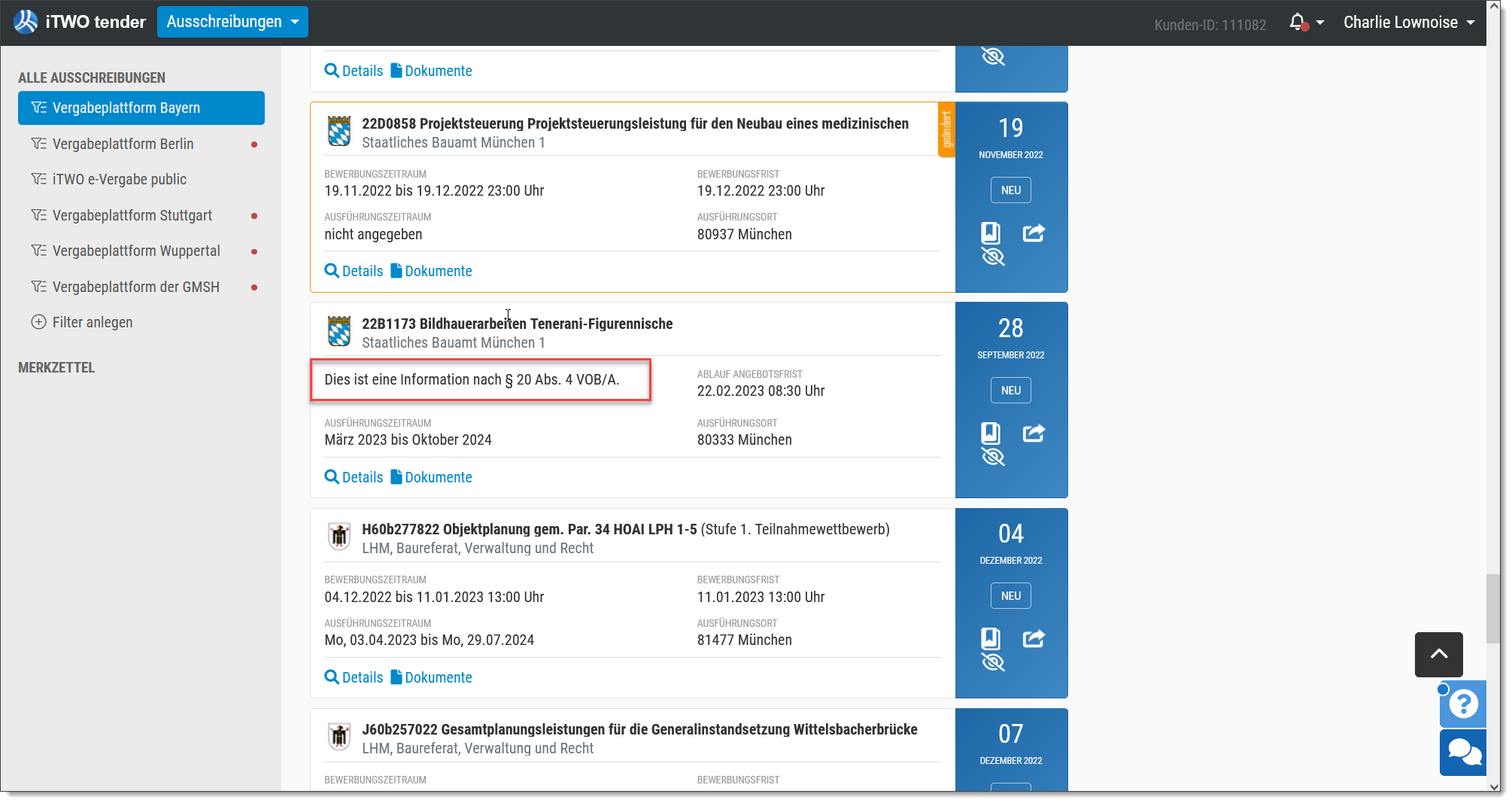Open the chat support bubble
Viewport: 1512px width, 803px height.
pyautogui.click(x=1463, y=752)
